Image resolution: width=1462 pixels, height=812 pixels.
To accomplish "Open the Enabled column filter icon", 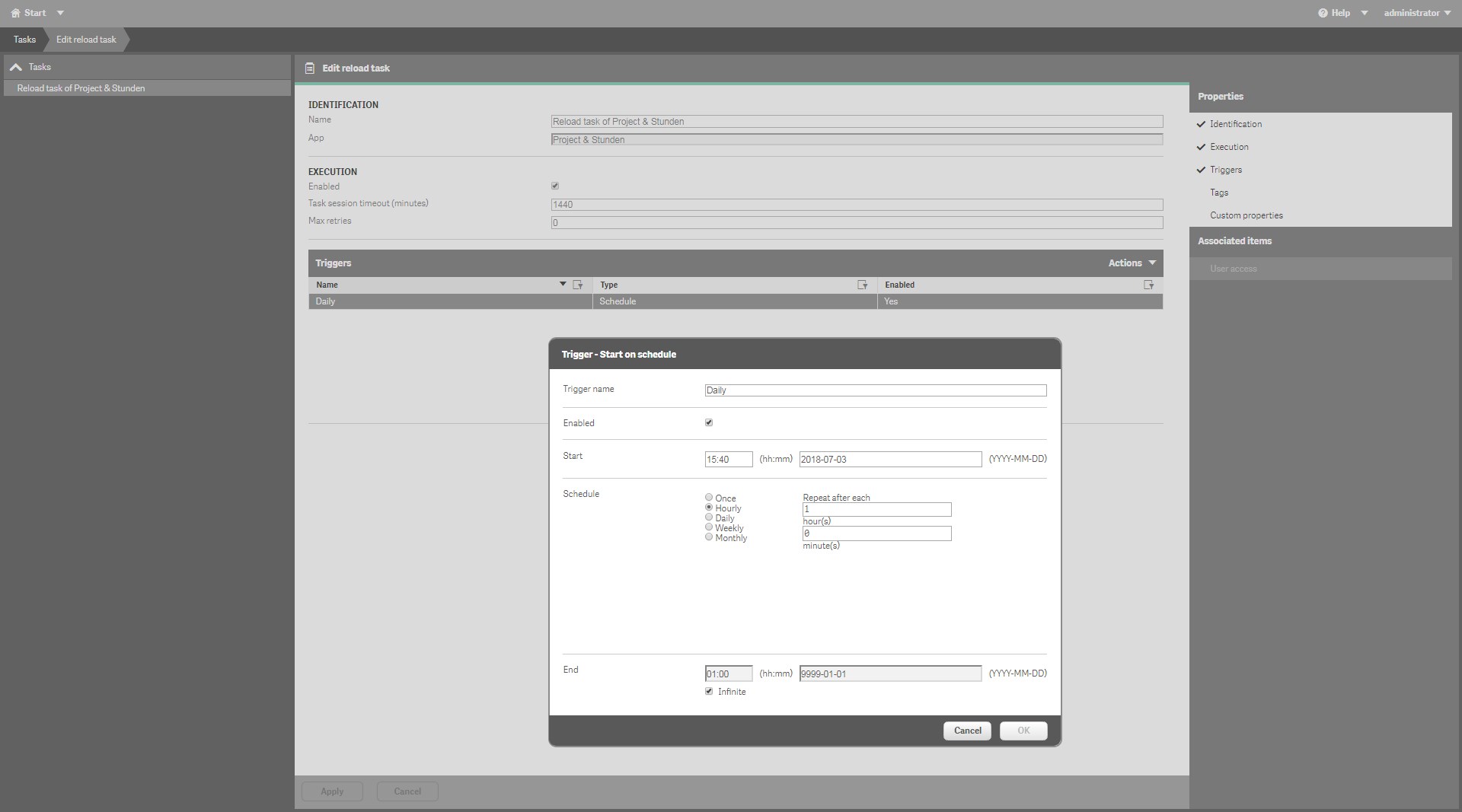I will click(x=1148, y=285).
